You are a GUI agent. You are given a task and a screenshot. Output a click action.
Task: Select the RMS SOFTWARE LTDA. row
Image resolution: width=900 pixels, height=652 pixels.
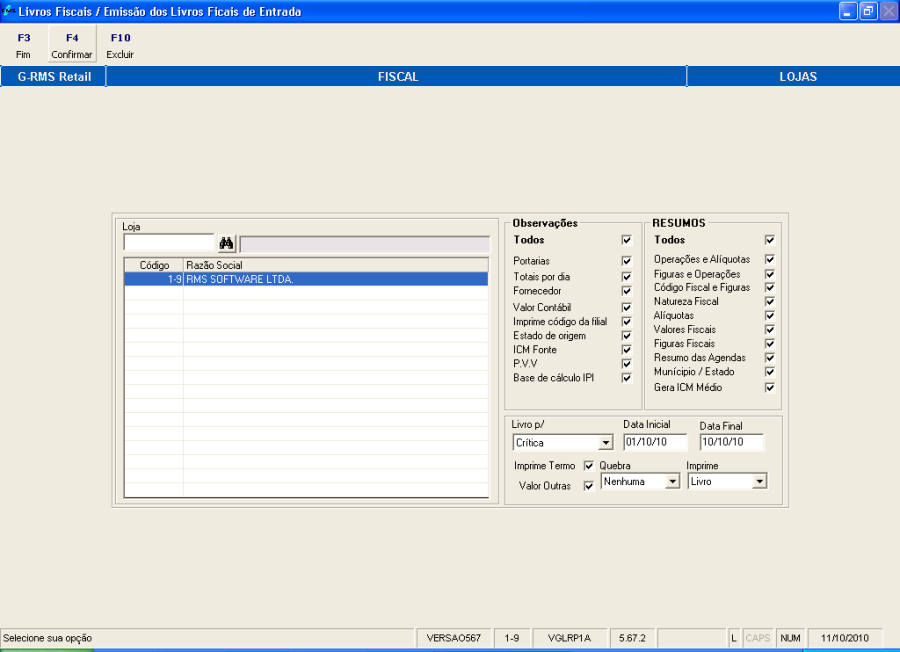(x=307, y=280)
